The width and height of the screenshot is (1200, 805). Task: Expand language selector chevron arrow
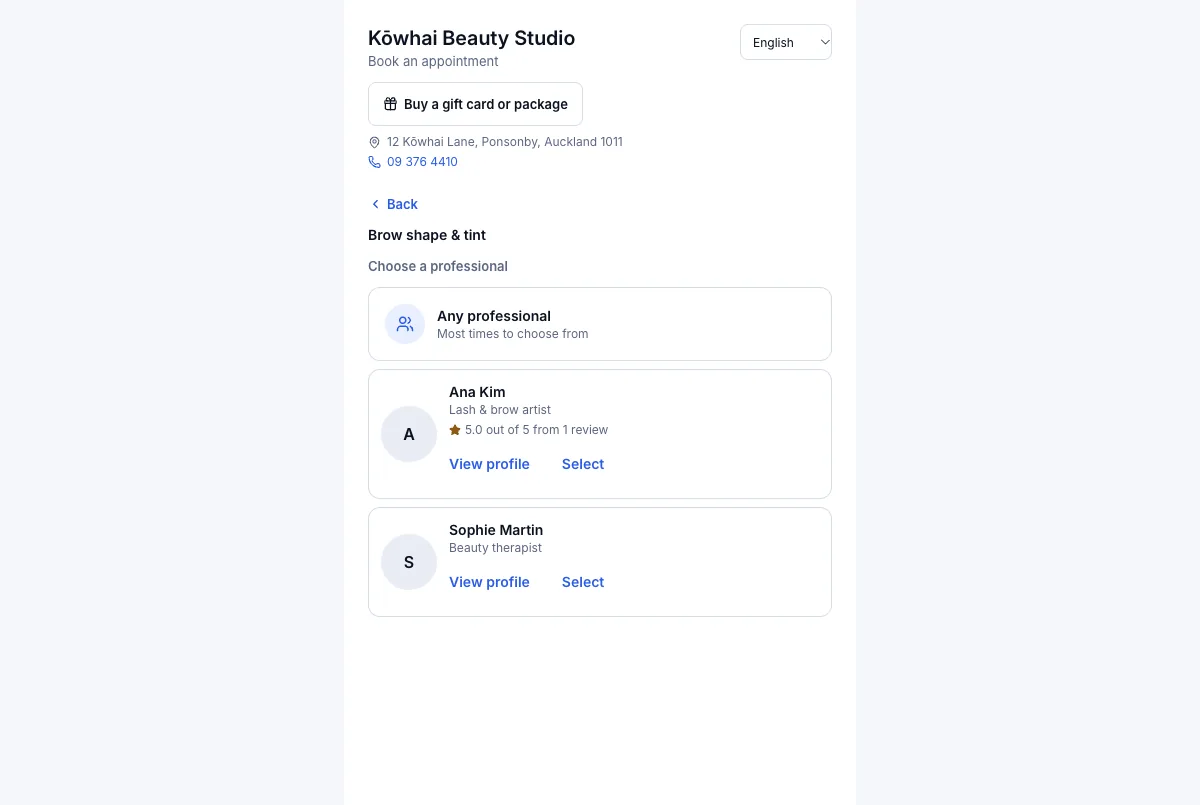coord(824,42)
